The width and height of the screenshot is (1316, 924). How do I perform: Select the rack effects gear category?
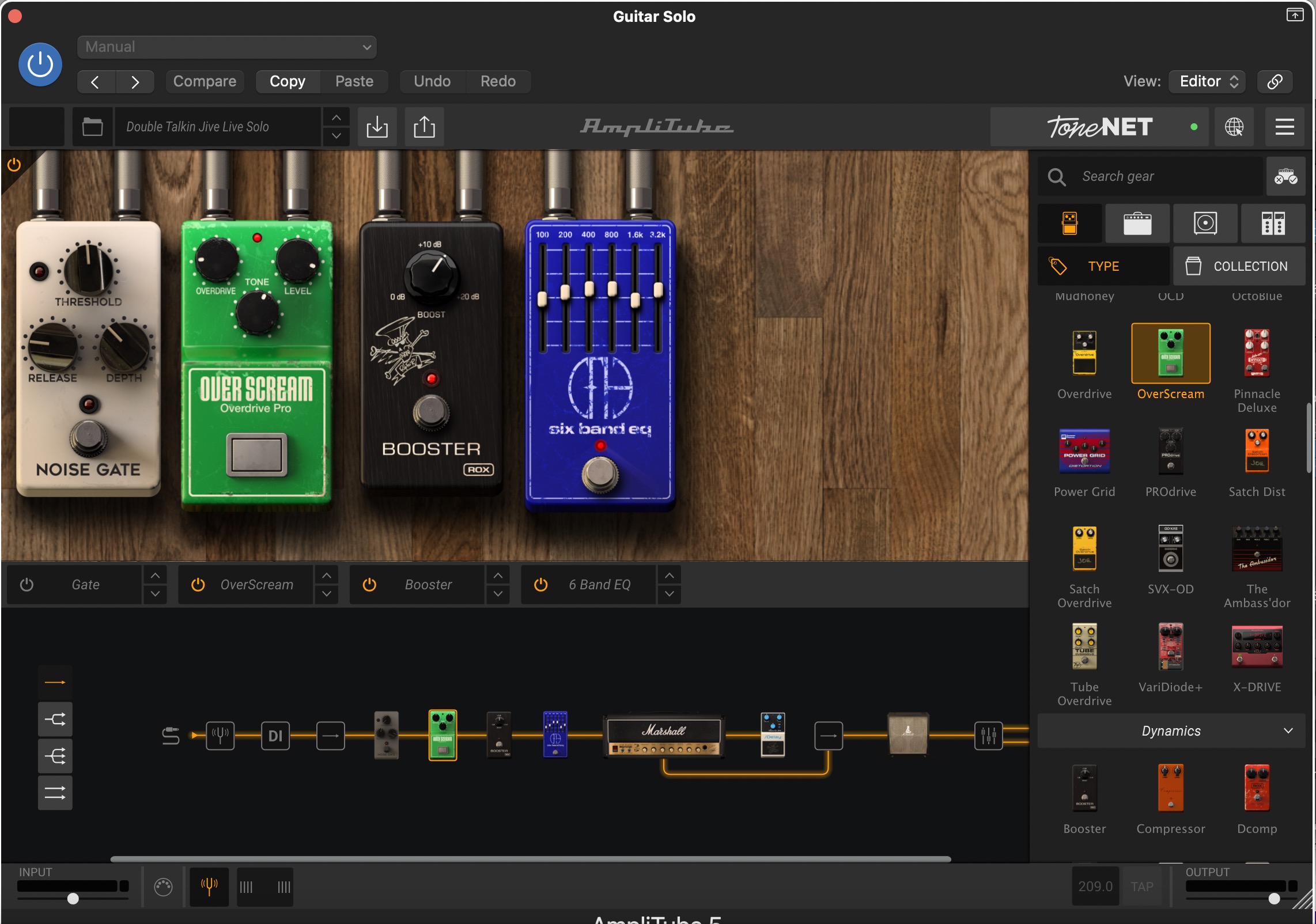pos(1273,224)
